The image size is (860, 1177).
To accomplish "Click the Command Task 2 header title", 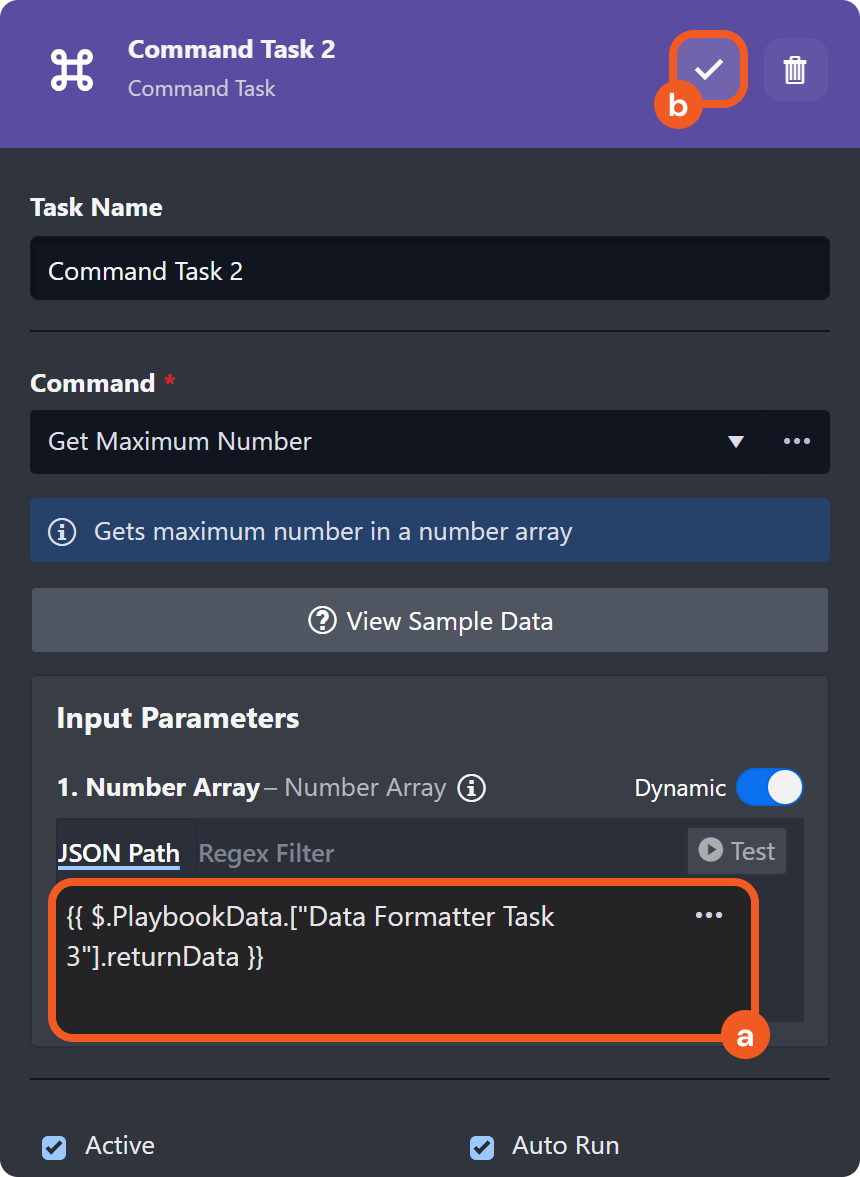I will [231, 50].
